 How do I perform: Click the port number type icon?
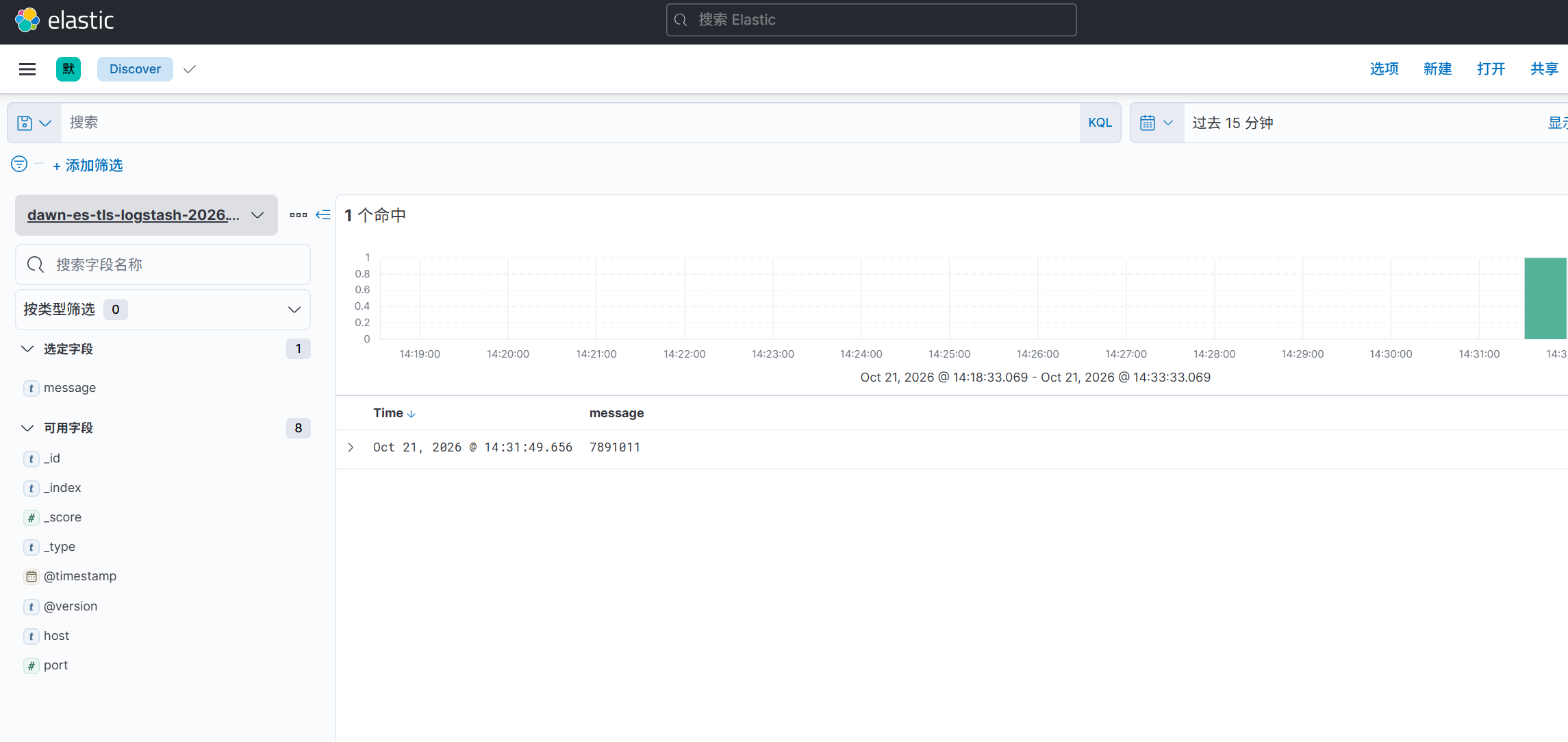point(31,666)
